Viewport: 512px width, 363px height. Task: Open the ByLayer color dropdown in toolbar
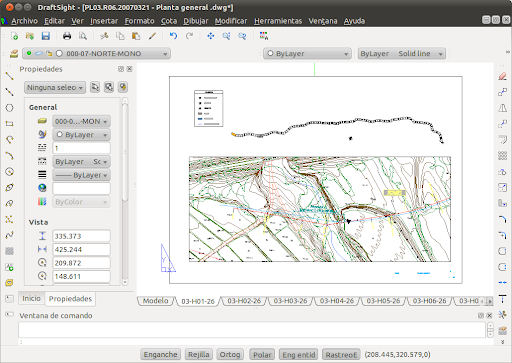[307, 54]
